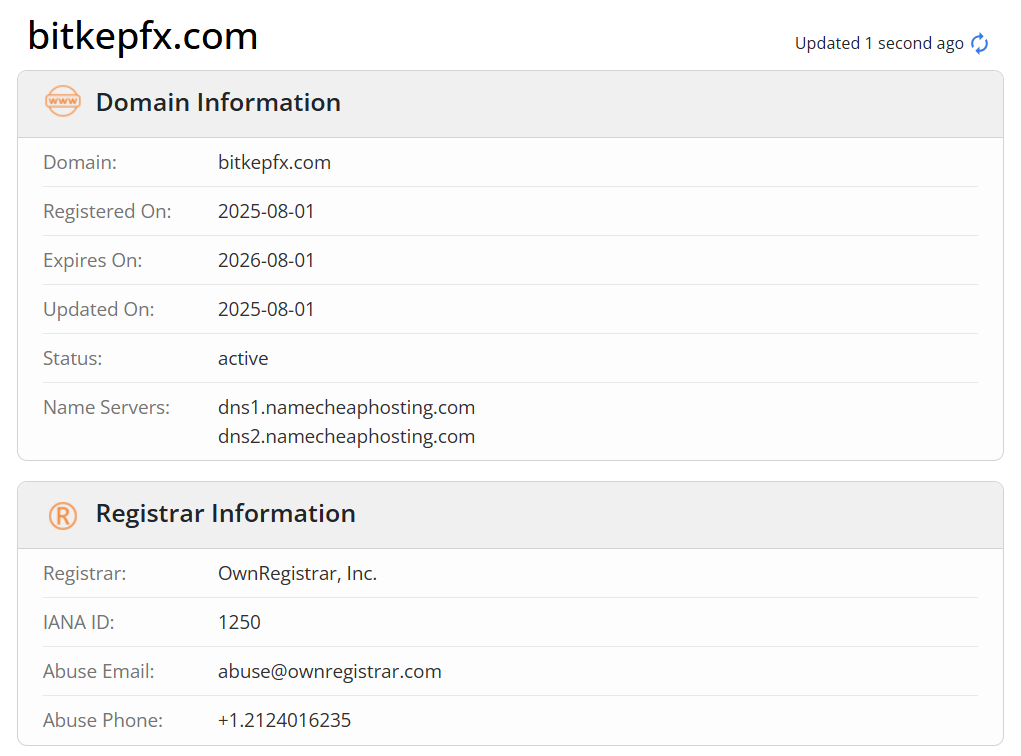Click the active status value

click(x=243, y=358)
